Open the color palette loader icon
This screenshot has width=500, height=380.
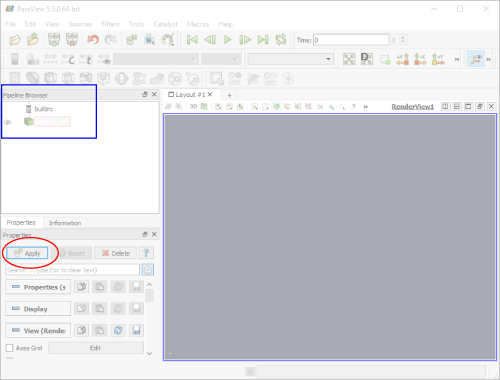pos(167,40)
